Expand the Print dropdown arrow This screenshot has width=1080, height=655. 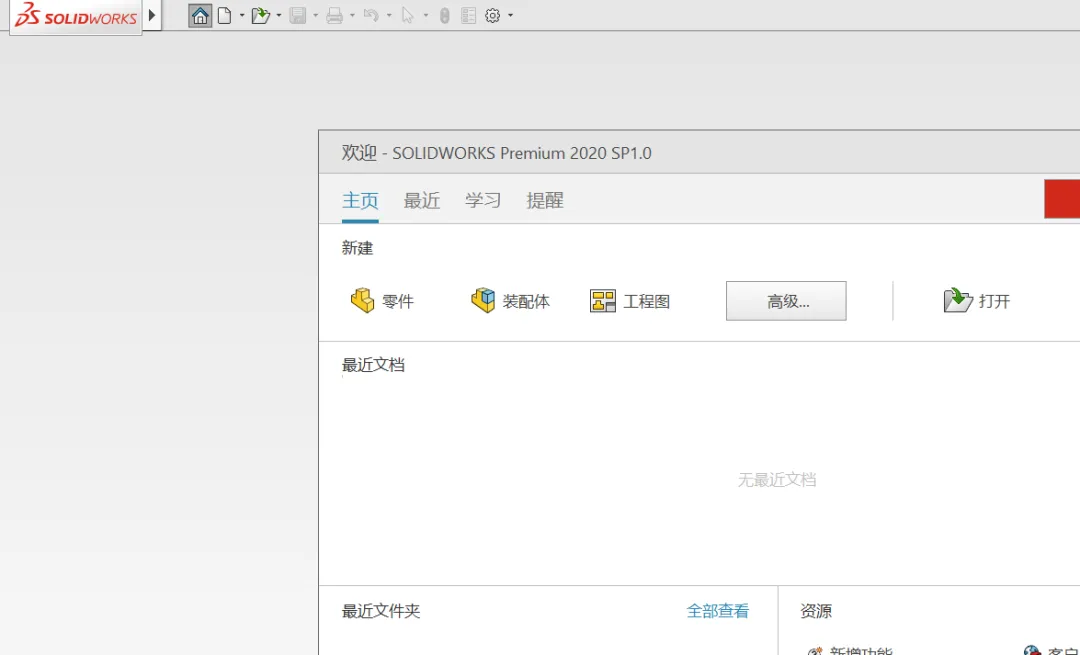point(352,15)
